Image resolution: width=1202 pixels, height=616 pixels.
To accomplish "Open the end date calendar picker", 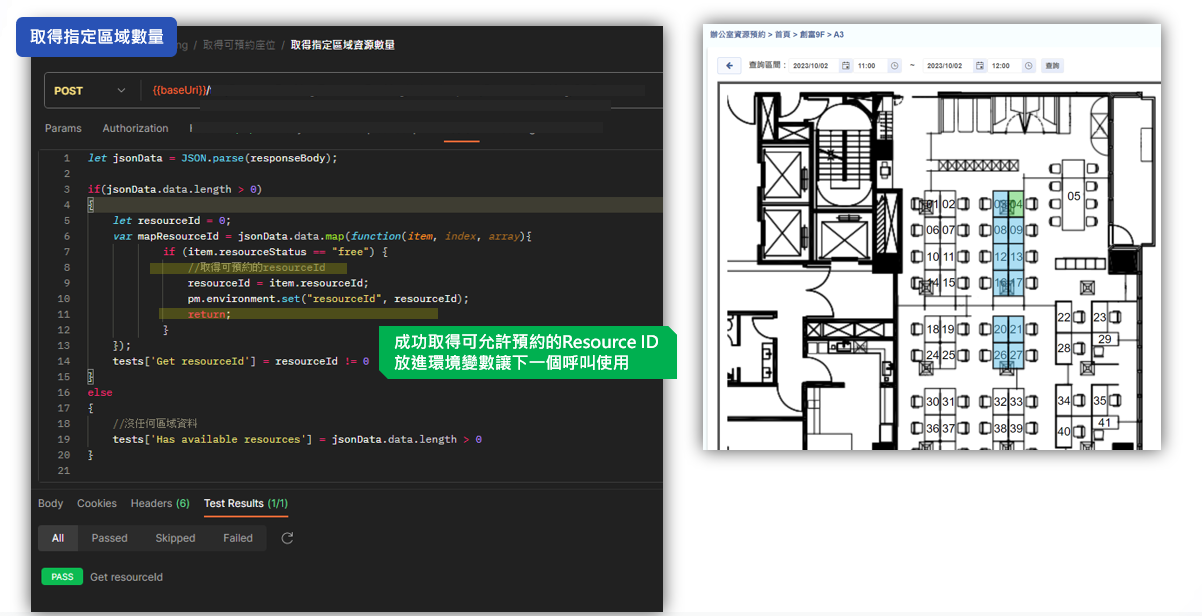I will click(979, 66).
